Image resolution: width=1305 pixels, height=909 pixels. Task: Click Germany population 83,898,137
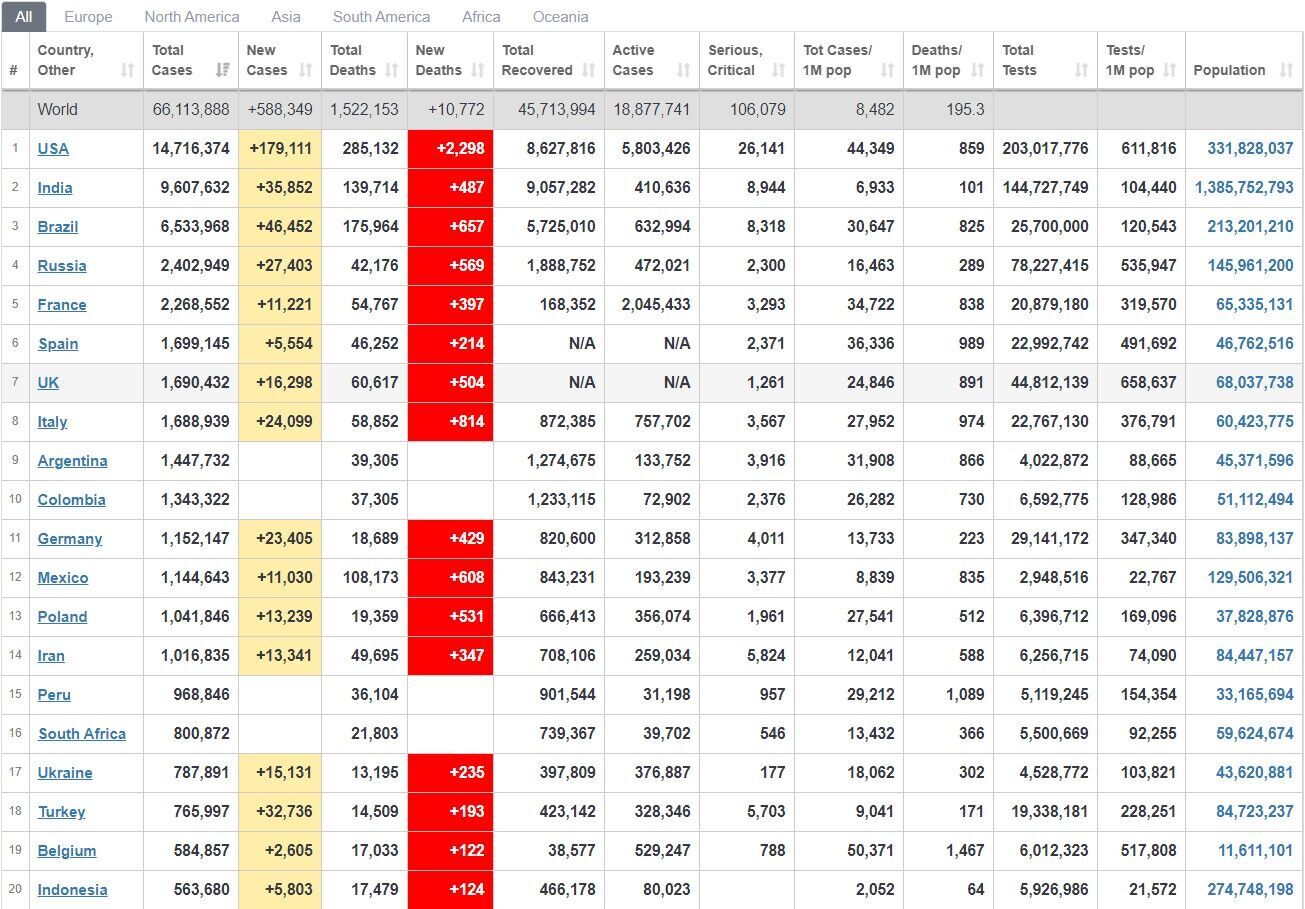pyautogui.click(x=1255, y=538)
